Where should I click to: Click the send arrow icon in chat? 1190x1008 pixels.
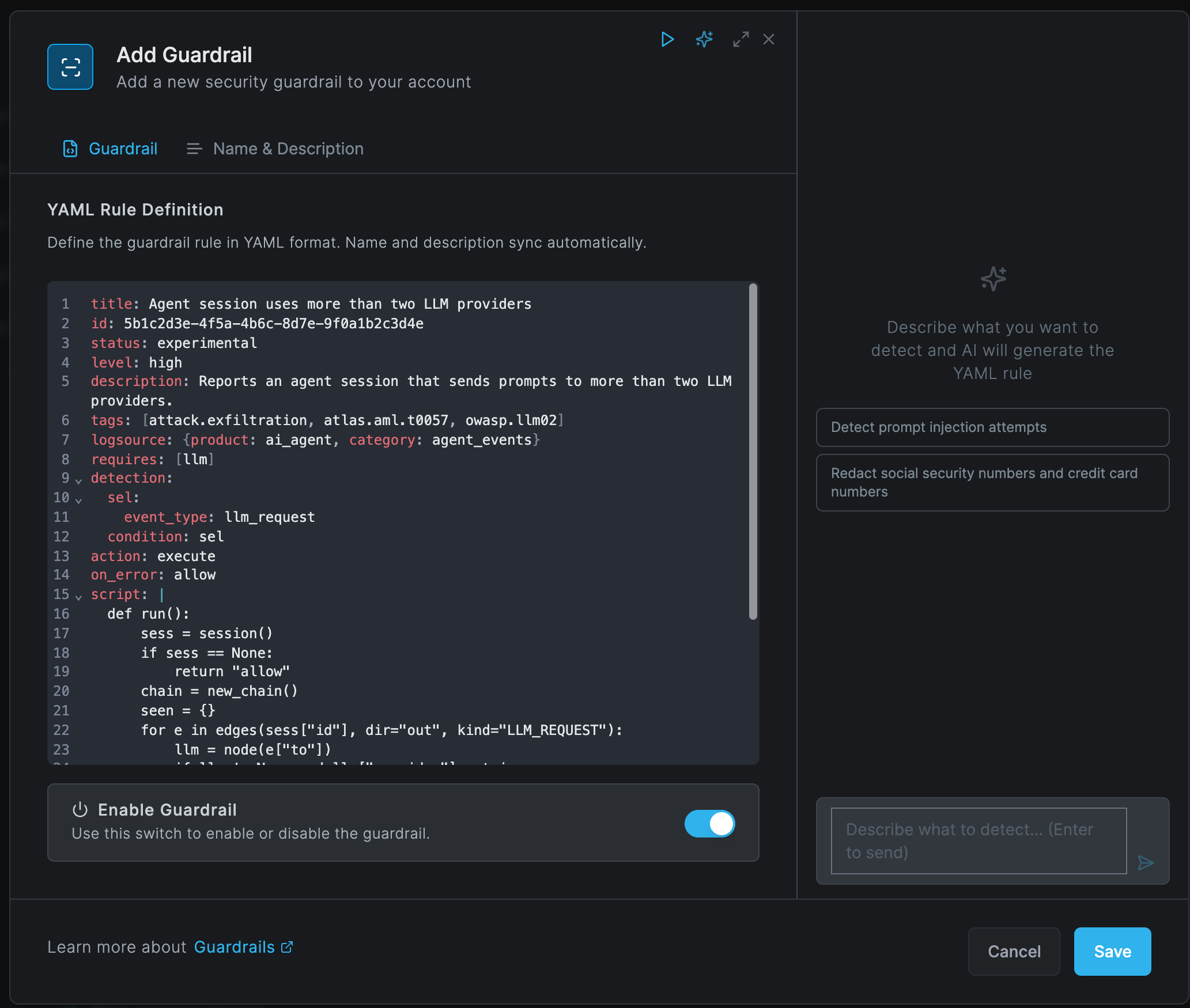[1146, 862]
